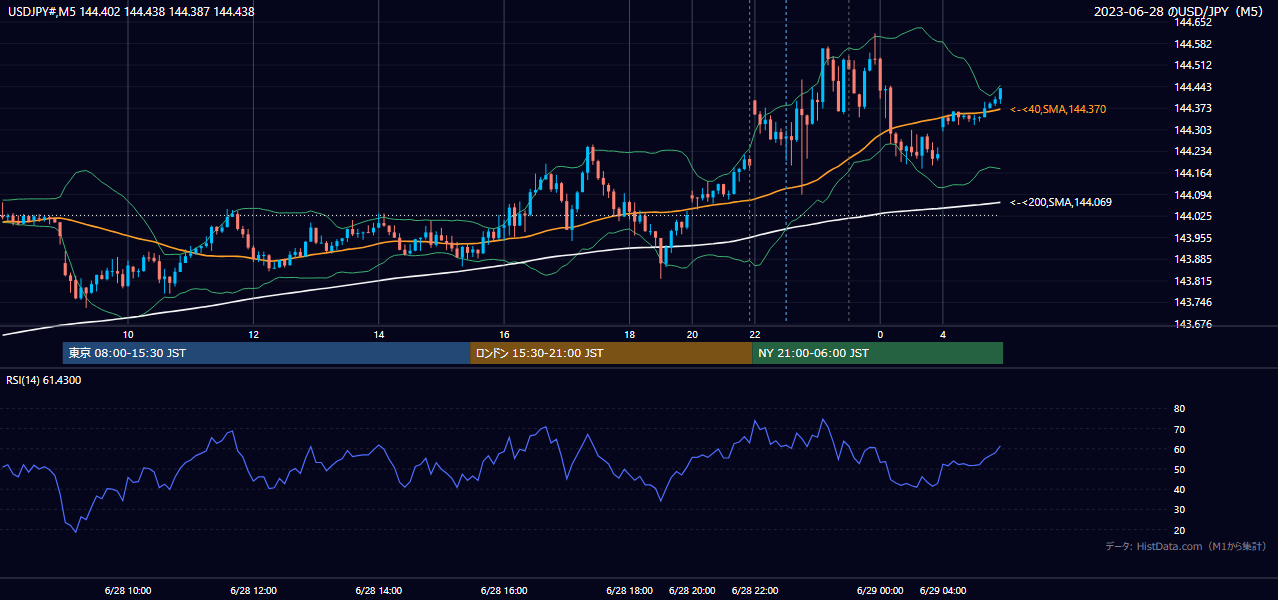Click hour label 22 under the price chart
1278x600 pixels.
click(x=755, y=334)
